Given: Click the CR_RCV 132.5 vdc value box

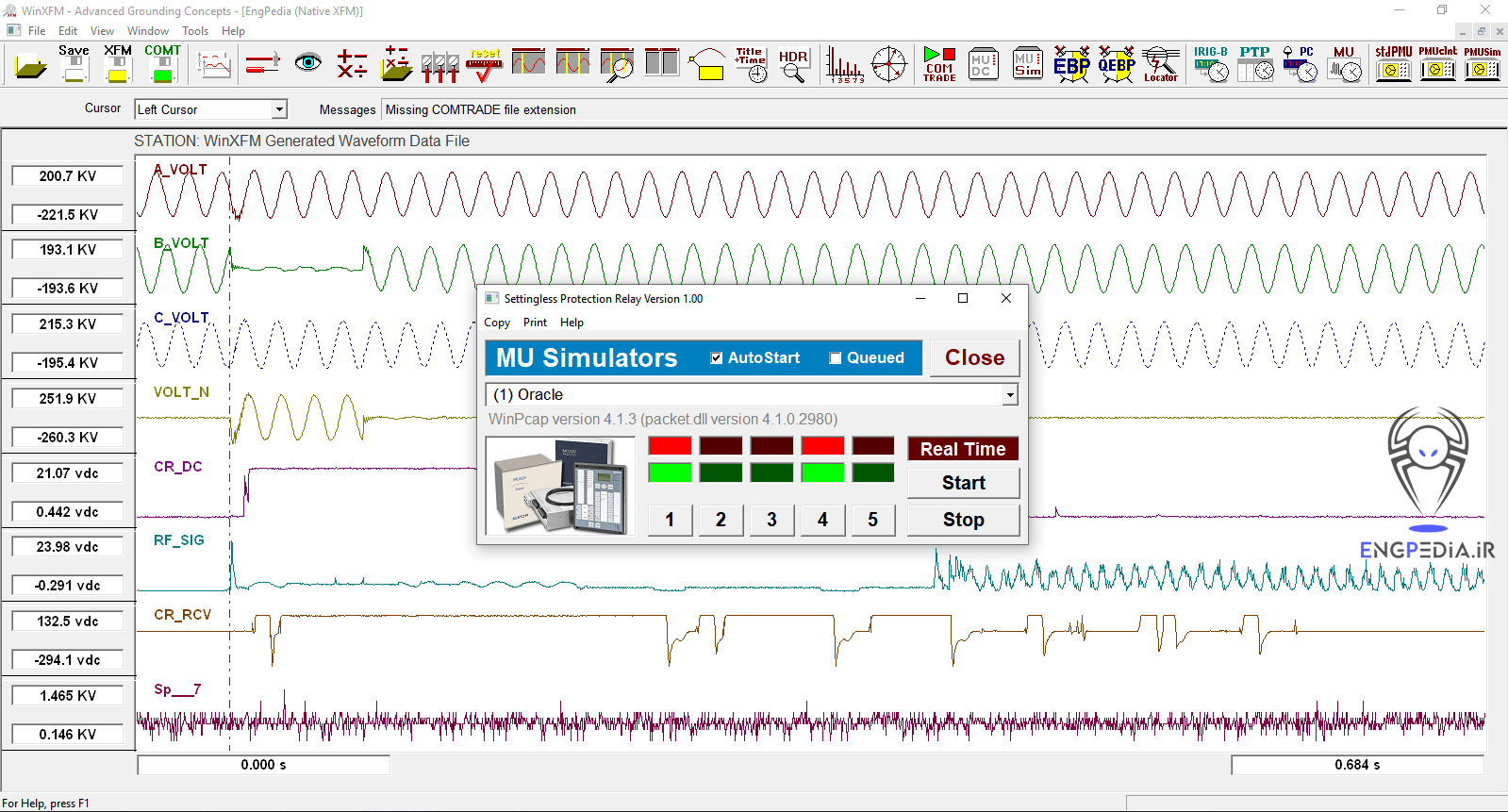Looking at the screenshot, I should pos(68,621).
